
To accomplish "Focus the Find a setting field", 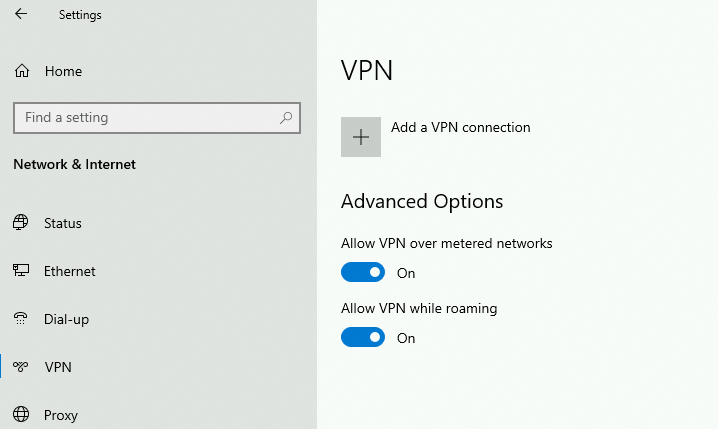I will click(x=140, y=118).
